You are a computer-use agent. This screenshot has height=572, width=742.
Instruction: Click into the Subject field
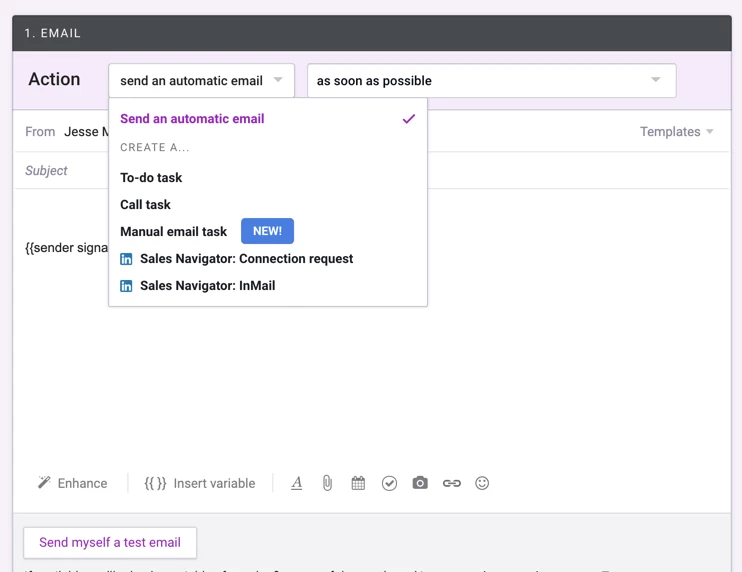coord(62,170)
